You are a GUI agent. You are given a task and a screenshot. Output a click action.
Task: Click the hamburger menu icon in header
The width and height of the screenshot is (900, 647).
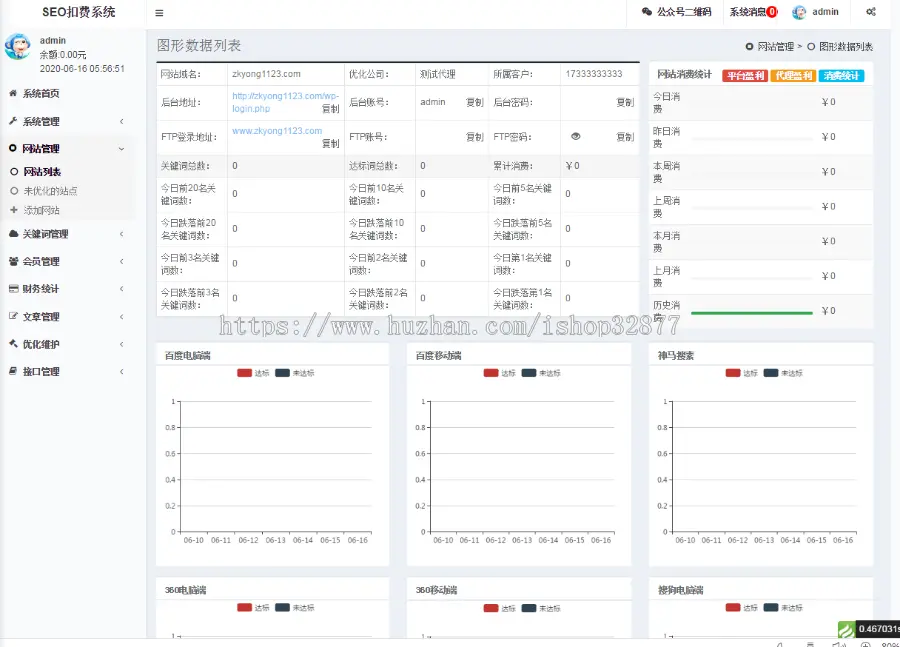[x=159, y=13]
